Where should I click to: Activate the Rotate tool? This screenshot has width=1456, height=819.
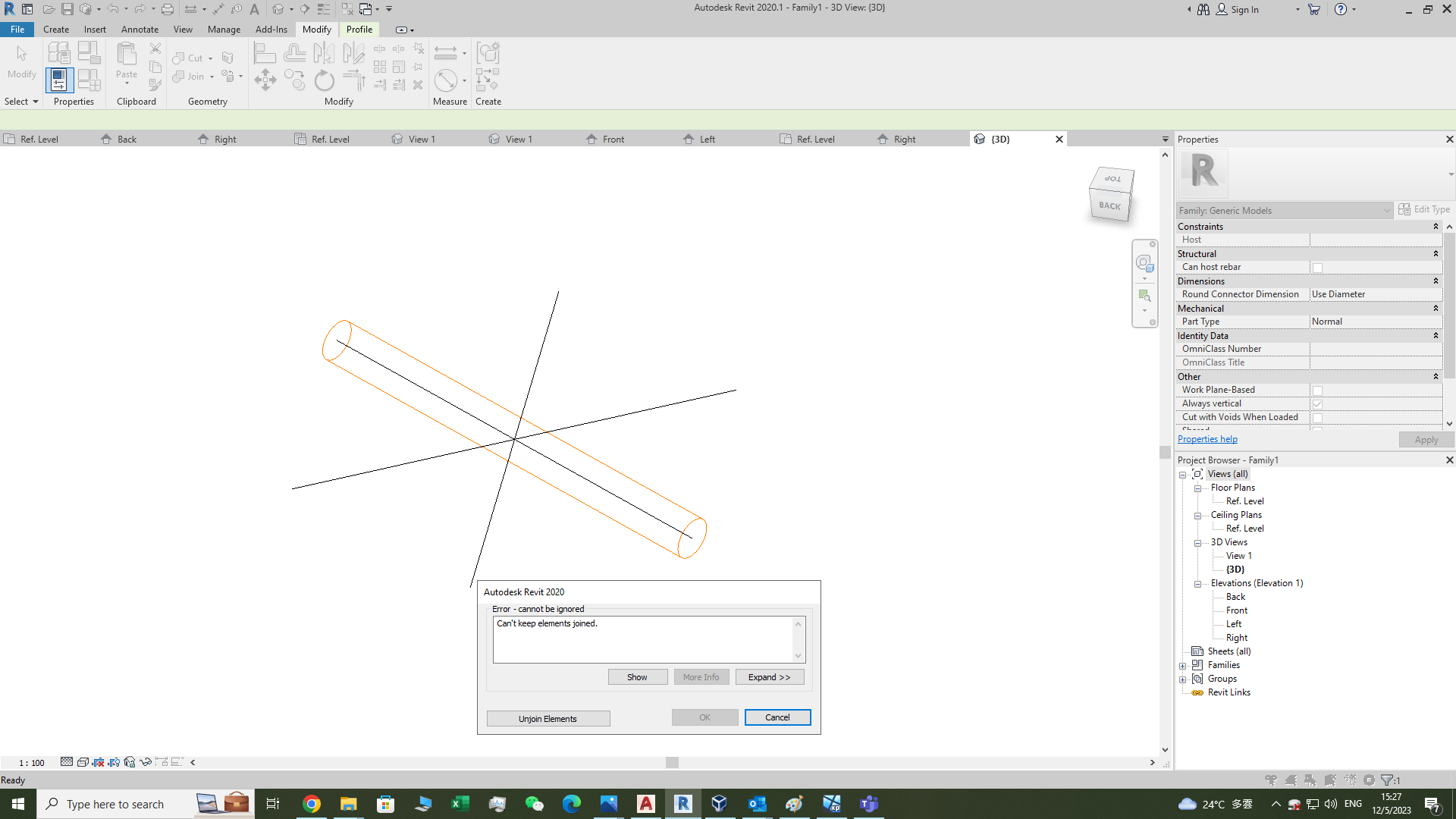pos(324,80)
